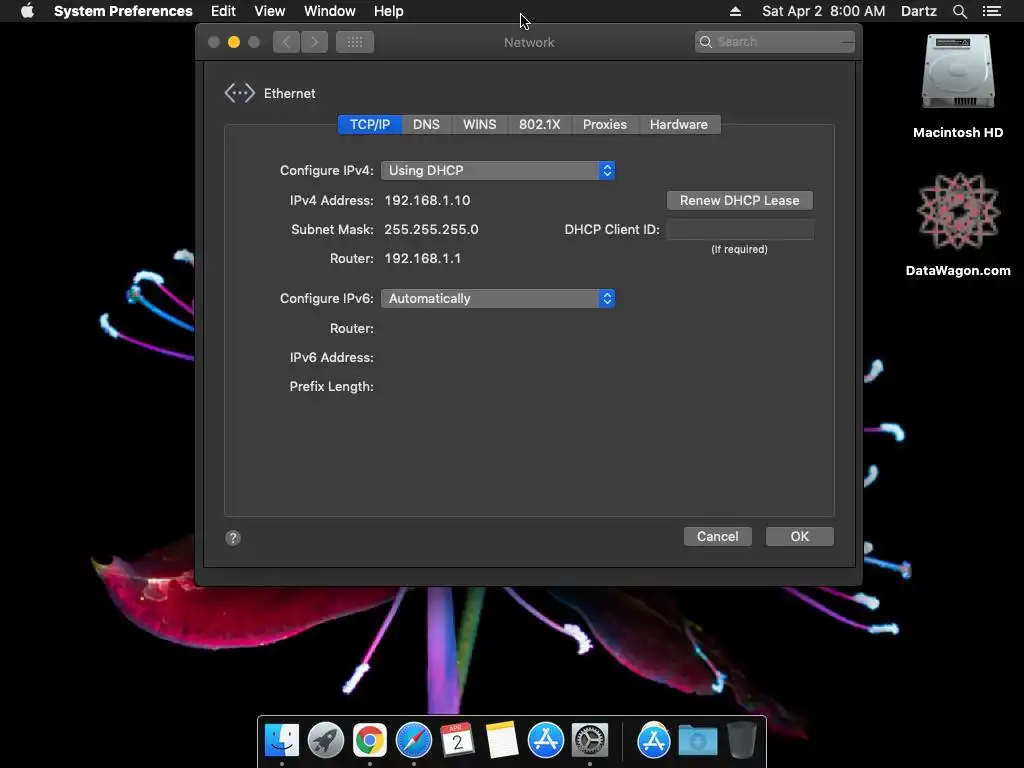Open the Trash in the Dock
Viewport: 1024px width, 768px height.
coord(742,740)
